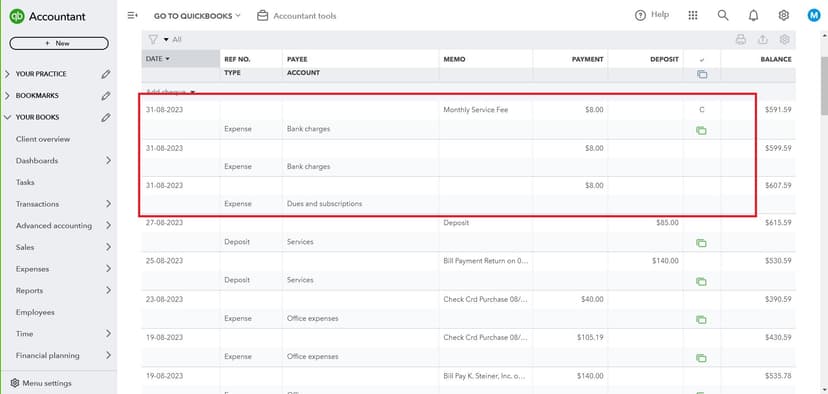Viewport: 828px width, 394px height.
Task: Expand the Transactions submenu
Action: 108,204
